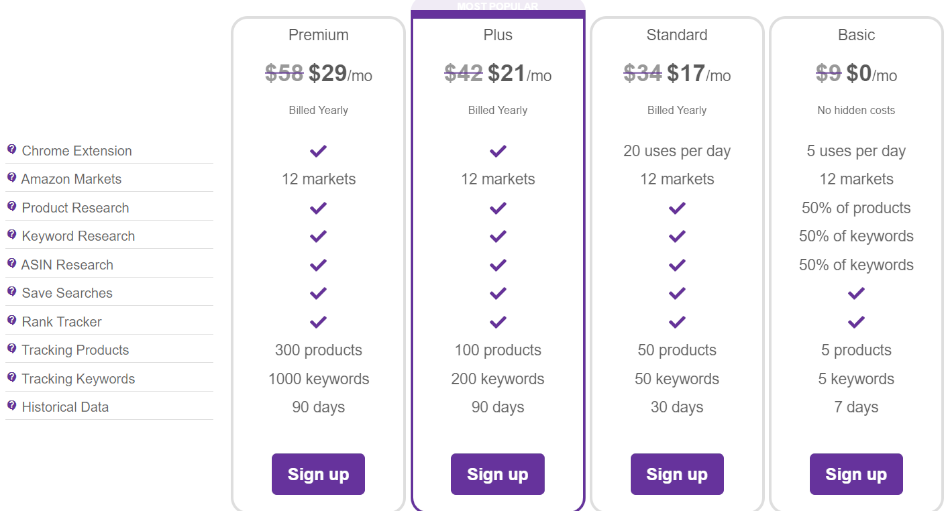This screenshot has width=950, height=511.
Task: Click help icon beside Historical Data
Action: 12,406
